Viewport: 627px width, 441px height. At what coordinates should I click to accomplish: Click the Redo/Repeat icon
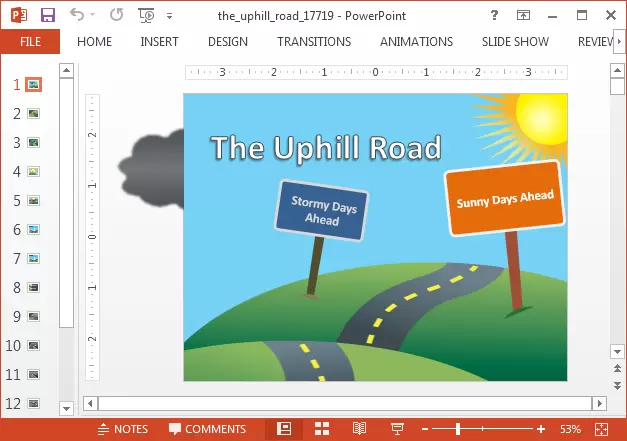[x=115, y=15]
